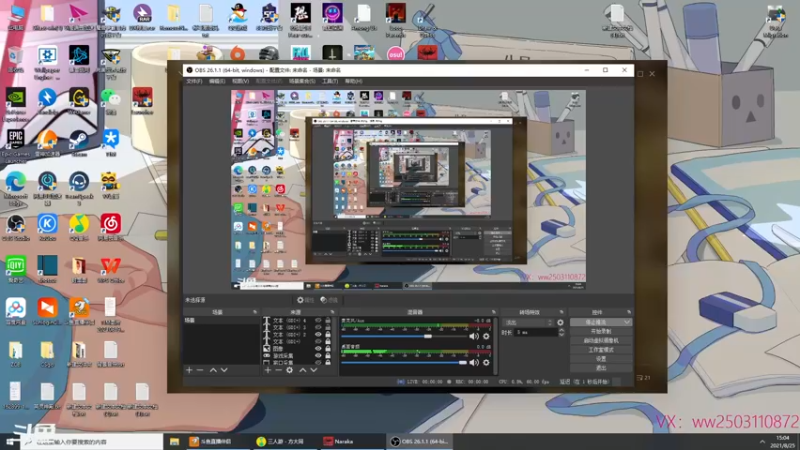Open transition properties gear icon
The width and height of the screenshot is (800, 450).
(560, 322)
